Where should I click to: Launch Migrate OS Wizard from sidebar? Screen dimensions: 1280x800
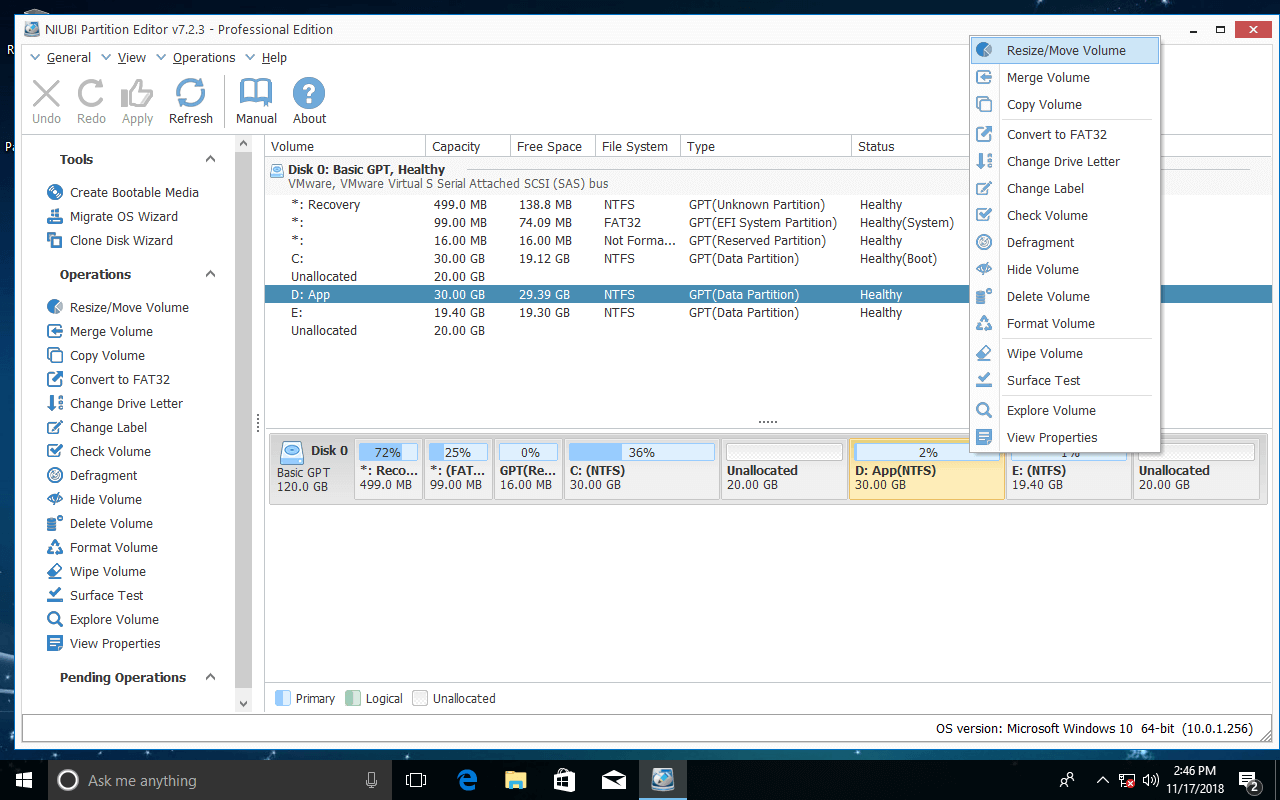click(124, 216)
